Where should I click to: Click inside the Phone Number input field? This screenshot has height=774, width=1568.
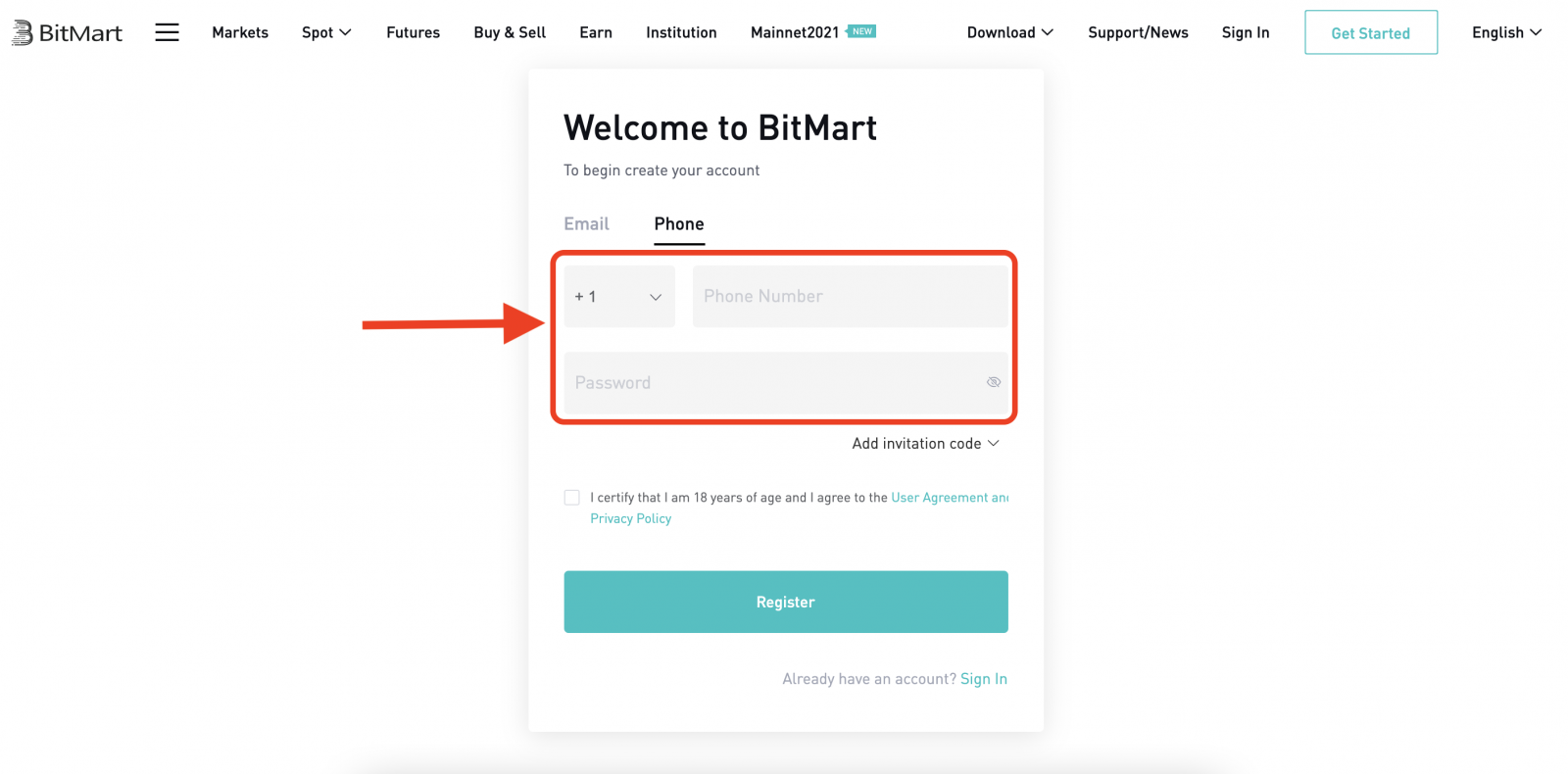[849, 296]
